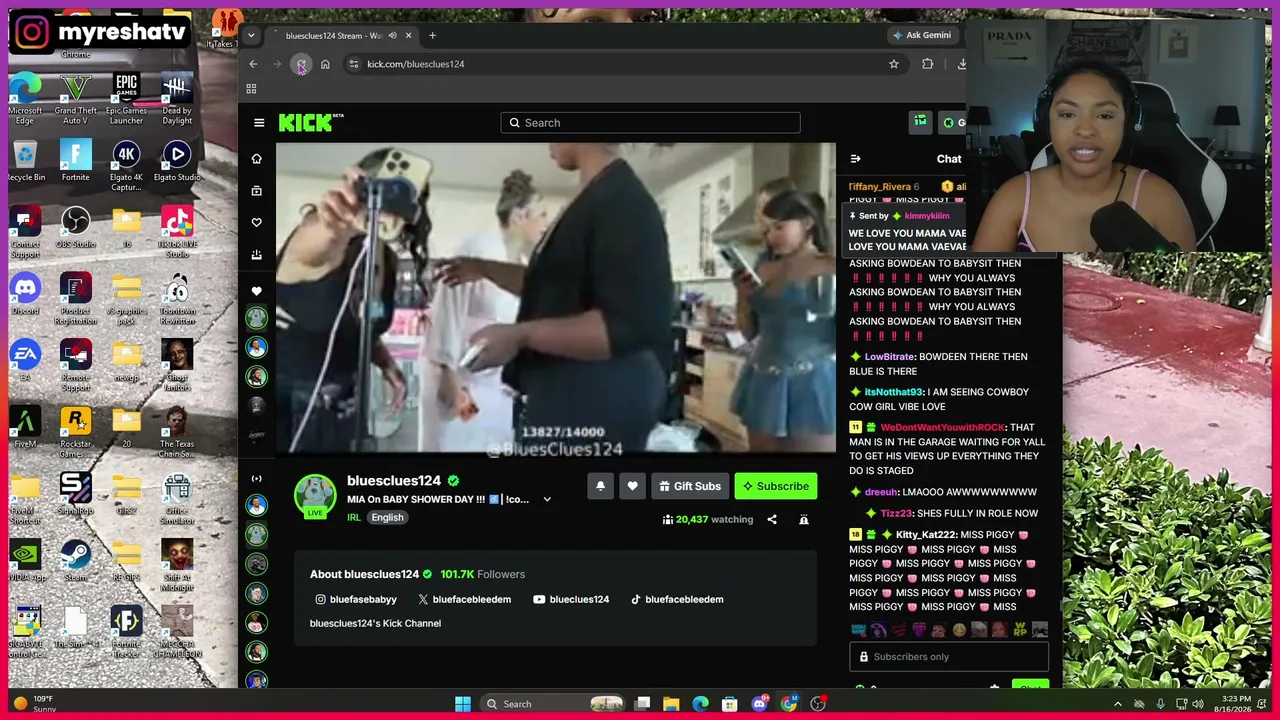Report the stream using the flag icon
This screenshot has height=720, width=1280.
point(804,520)
